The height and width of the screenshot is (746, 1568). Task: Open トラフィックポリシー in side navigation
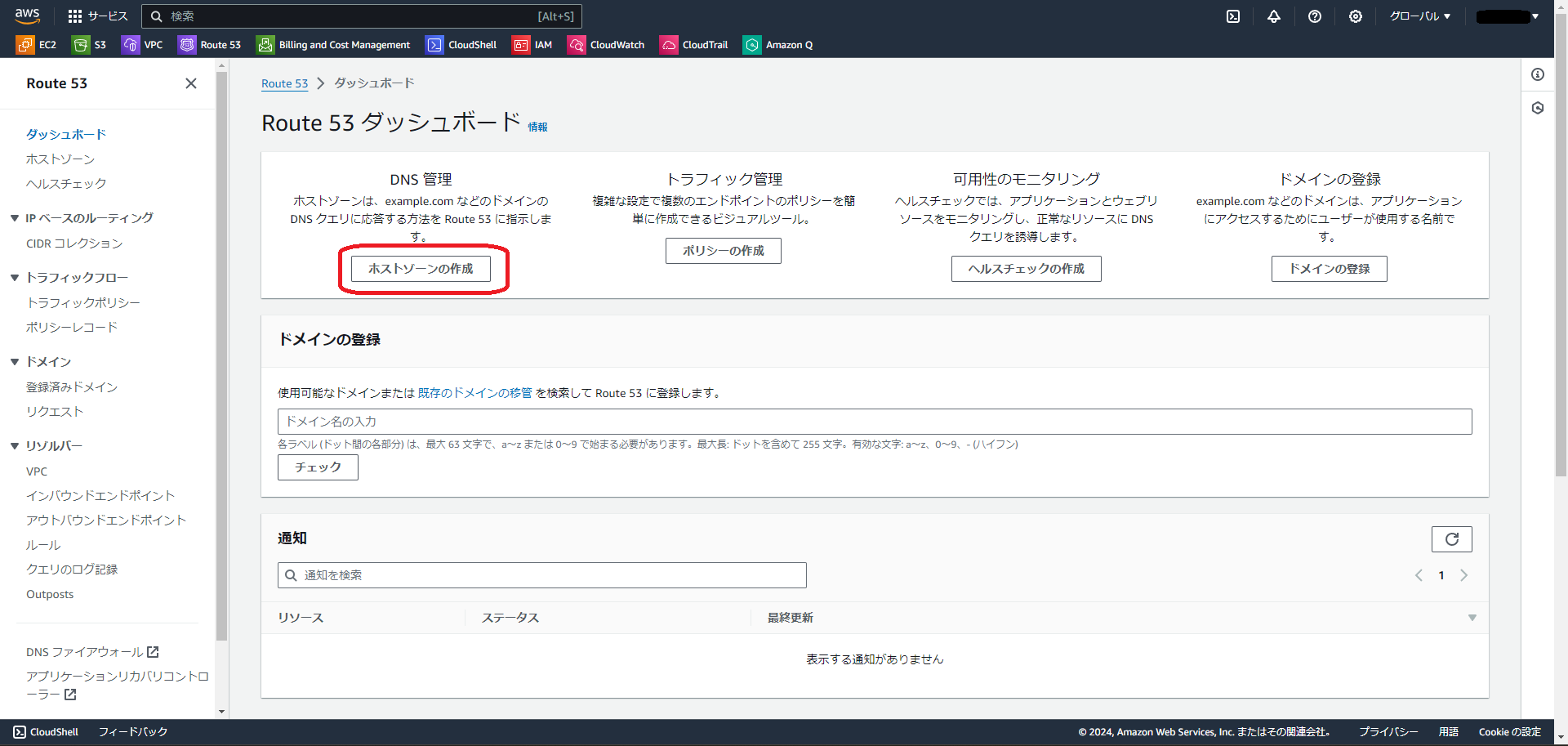(x=83, y=303)
